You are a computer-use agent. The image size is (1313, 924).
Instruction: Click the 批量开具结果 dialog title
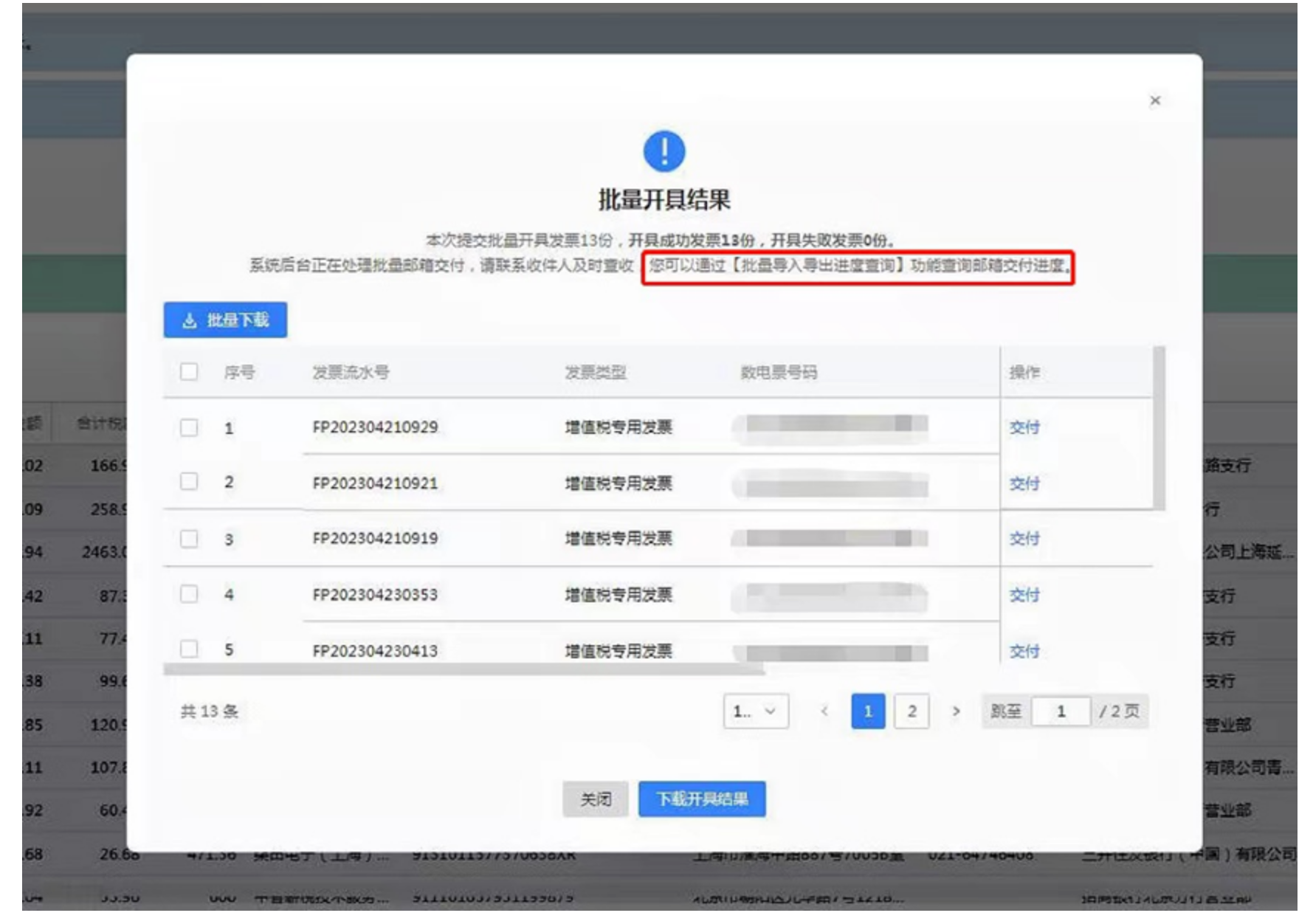664,200
